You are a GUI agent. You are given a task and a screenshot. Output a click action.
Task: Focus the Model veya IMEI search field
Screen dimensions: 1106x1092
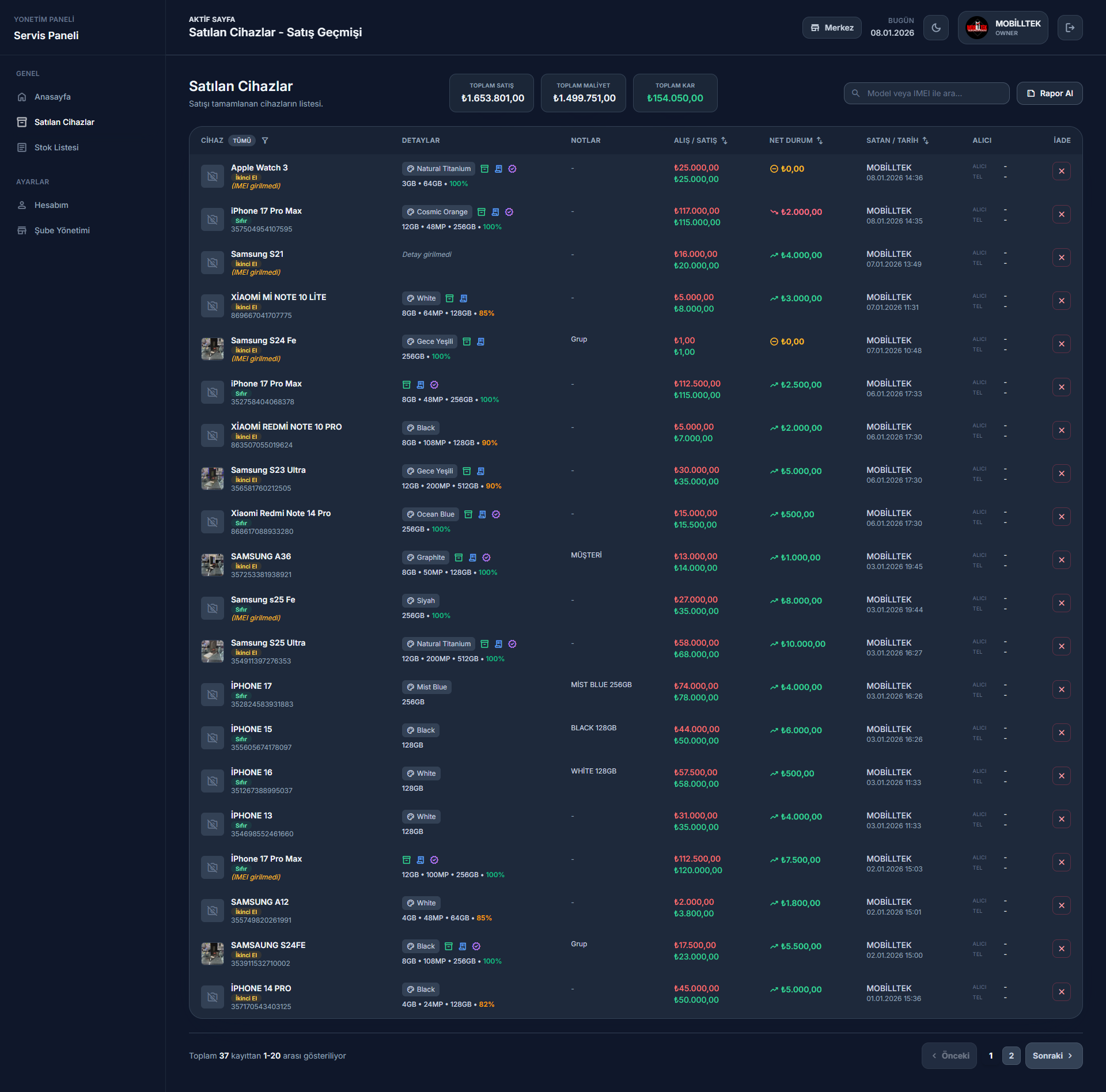926,93
